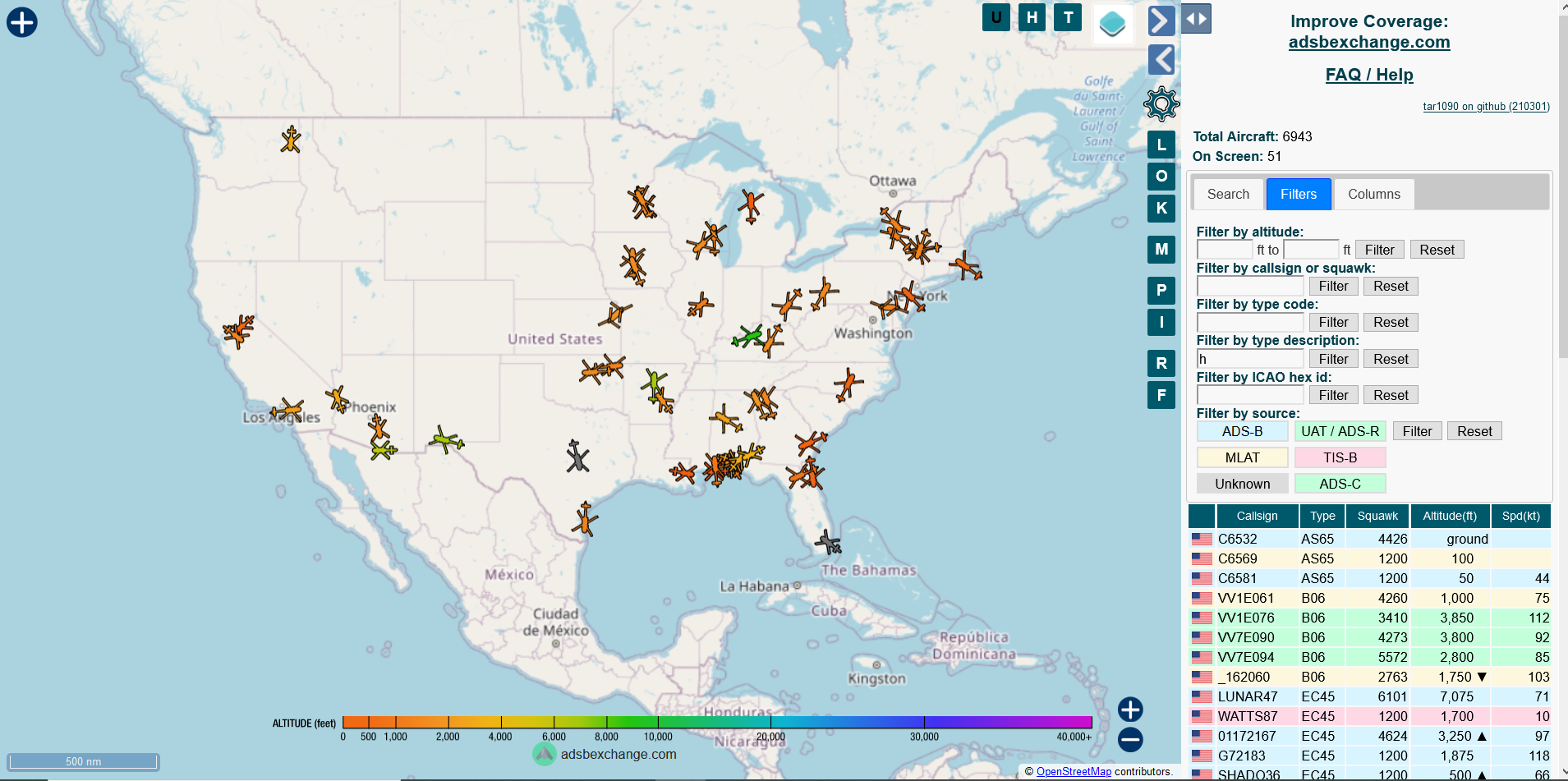Sort table by Type column header
Screen dimensions: 1568x781
(1322, 516)
